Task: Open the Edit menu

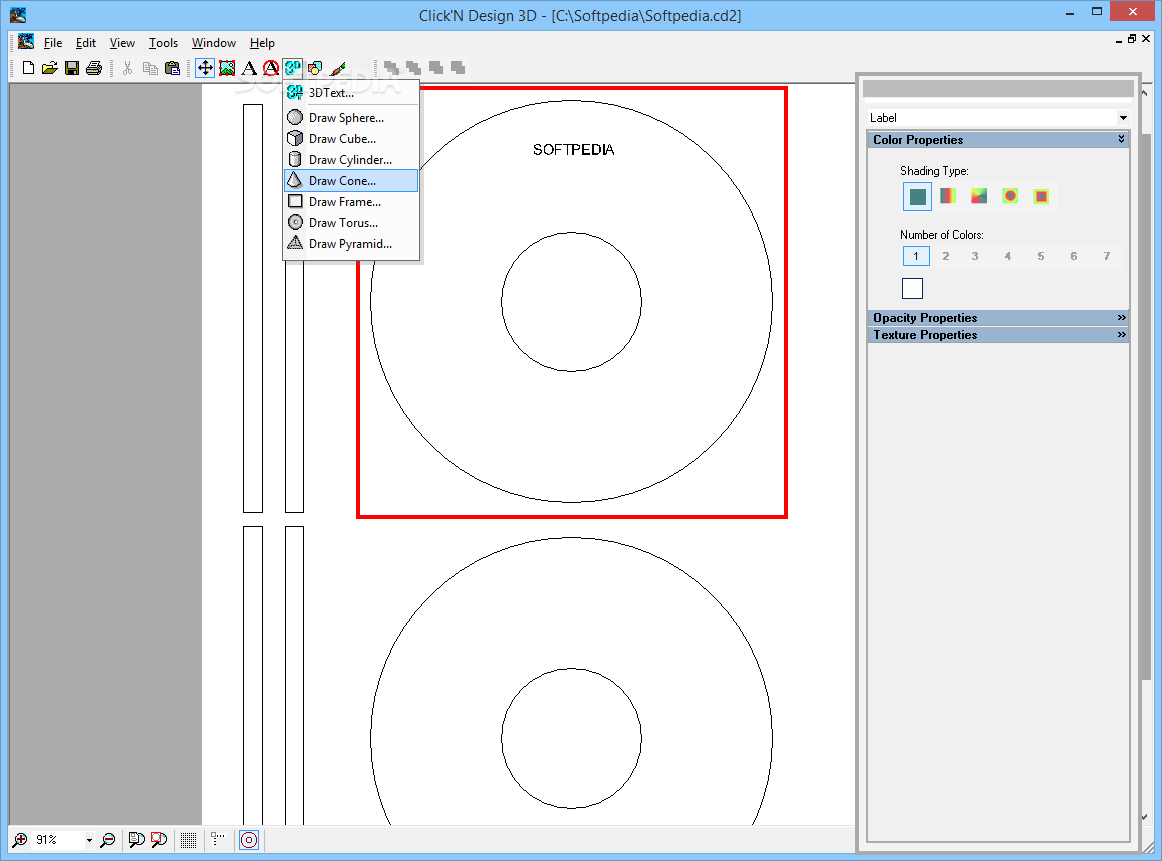Action: coord(86,43)
